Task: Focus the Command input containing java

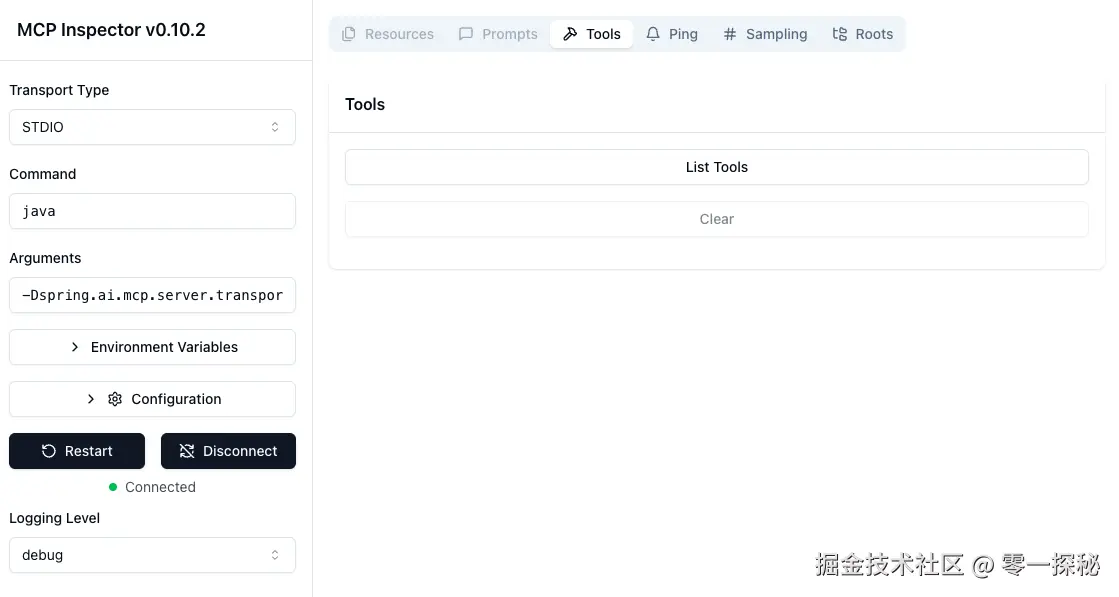Action: pyautogui.click(x=152, y=211)
